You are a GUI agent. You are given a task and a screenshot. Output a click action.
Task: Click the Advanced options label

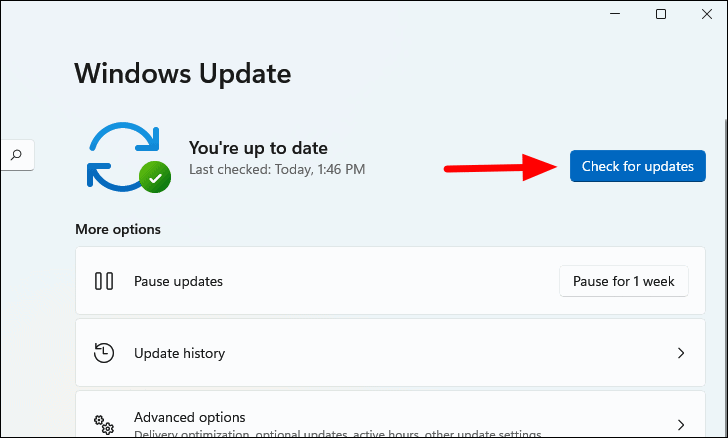(189, 417)
